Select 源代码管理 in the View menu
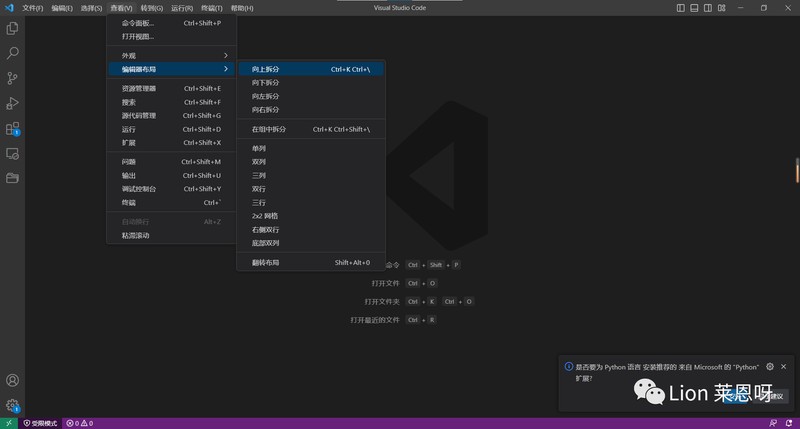Viewport: 800px width, 429px height. pyautogui.click(x=171, y=115)
